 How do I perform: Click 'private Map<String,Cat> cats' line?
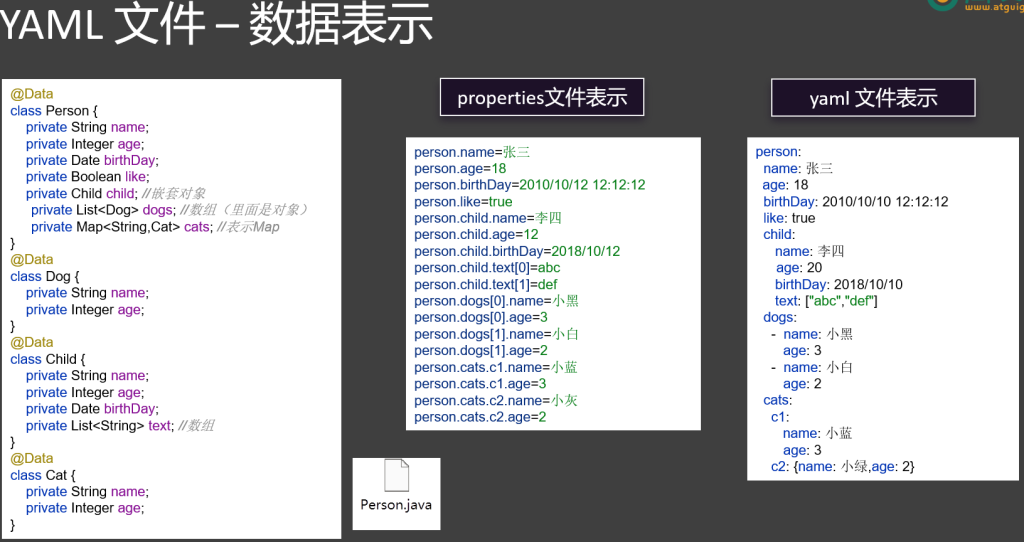coord(155,226)
